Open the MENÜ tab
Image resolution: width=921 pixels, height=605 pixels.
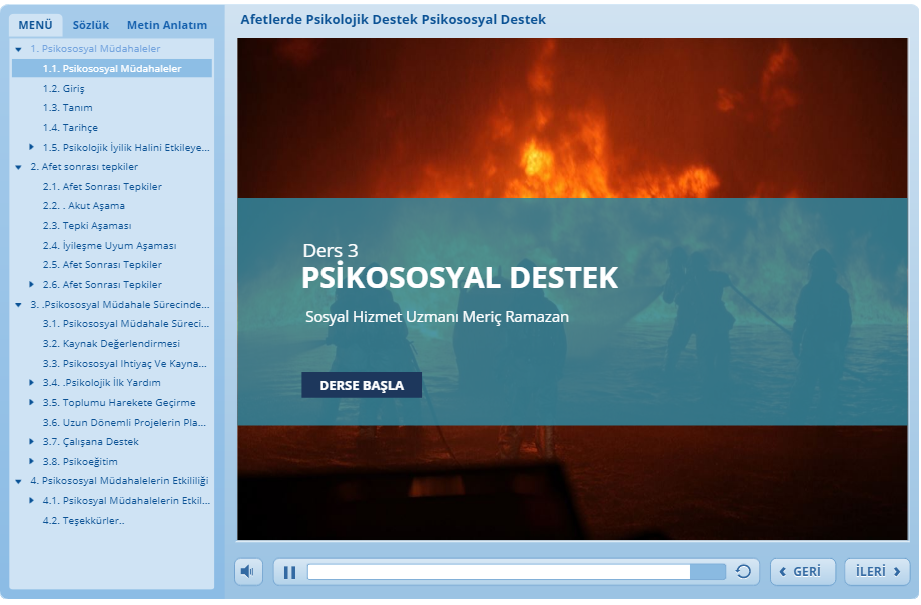click(x=35, y=25)
